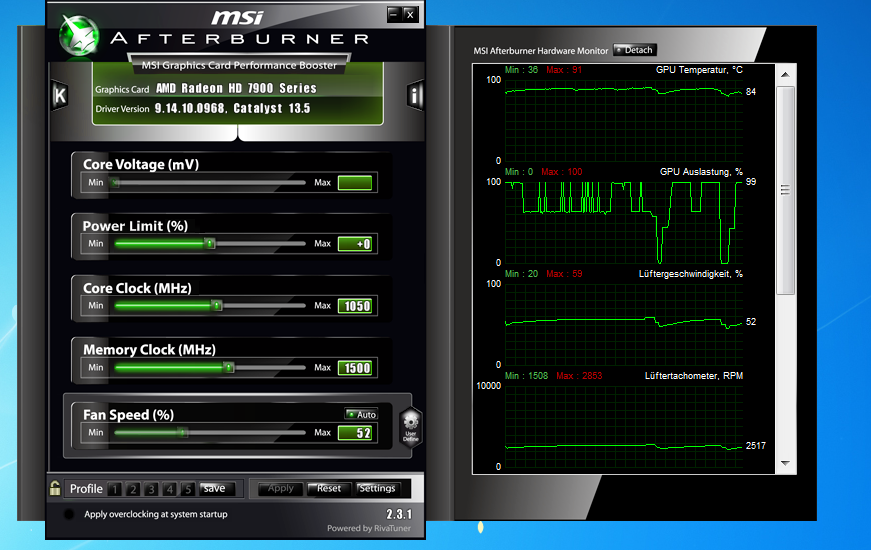Toggle the profile lock padlock icon

pos(55,488)
